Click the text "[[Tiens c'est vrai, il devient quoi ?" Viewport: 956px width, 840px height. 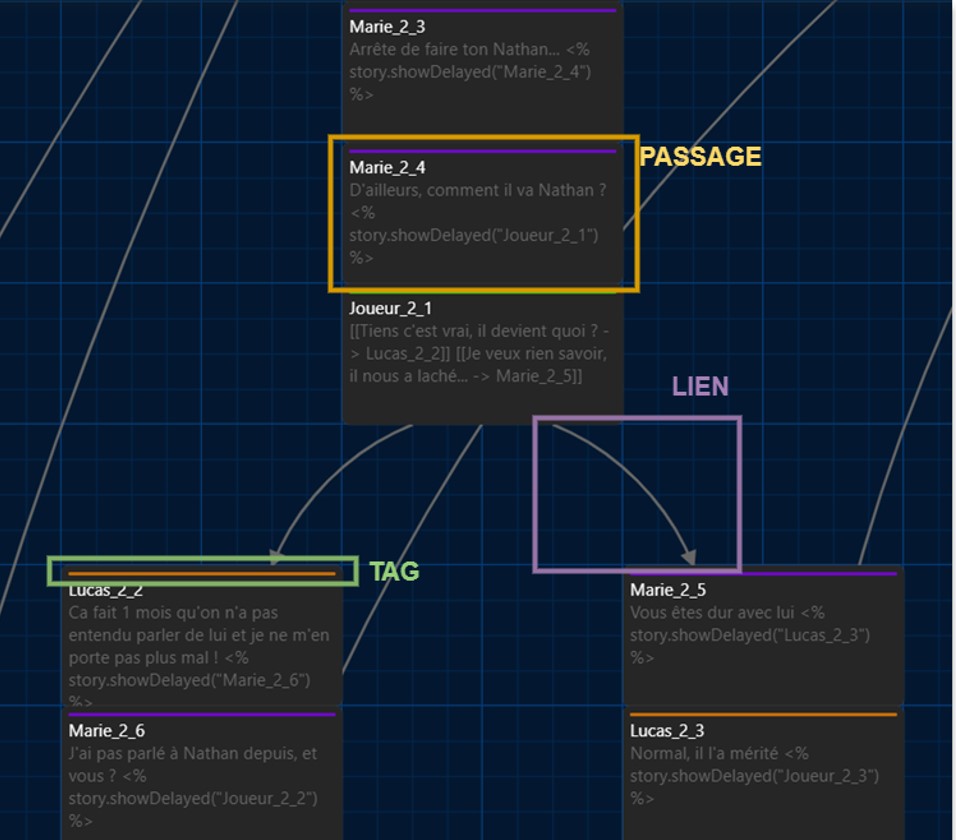pyautogui.click(x=474, y=331)
